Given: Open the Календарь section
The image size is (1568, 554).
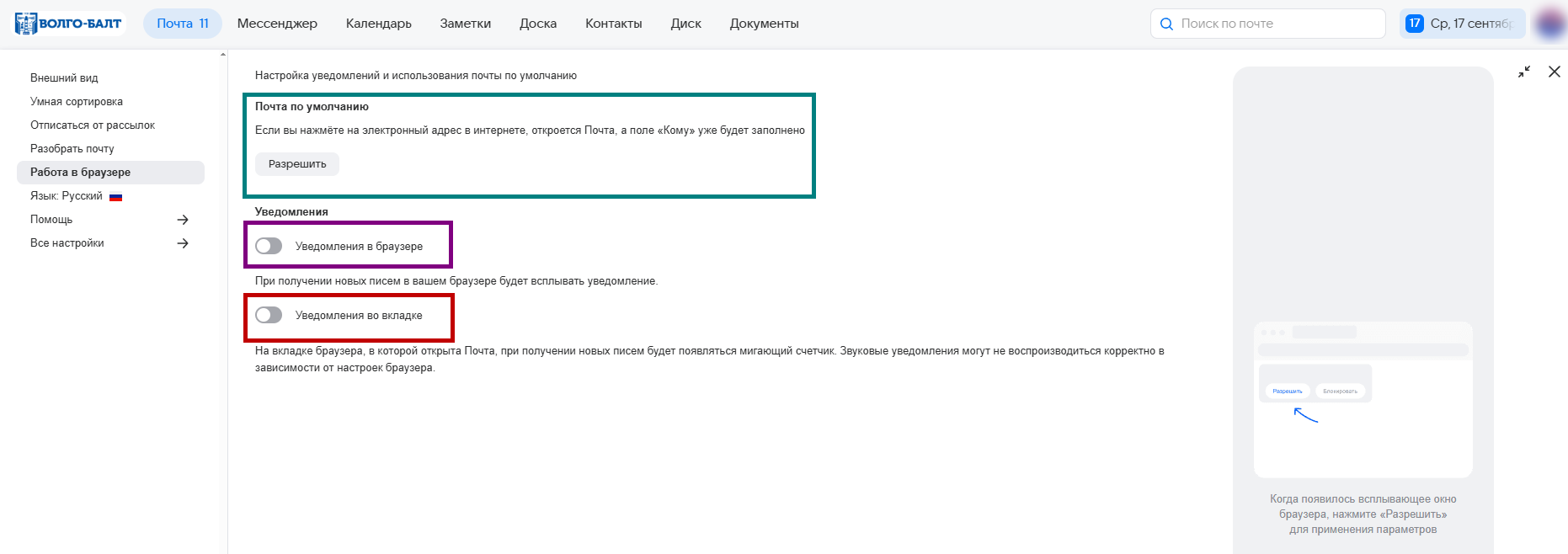Looking at the screenshot, I should coord(378,24).
